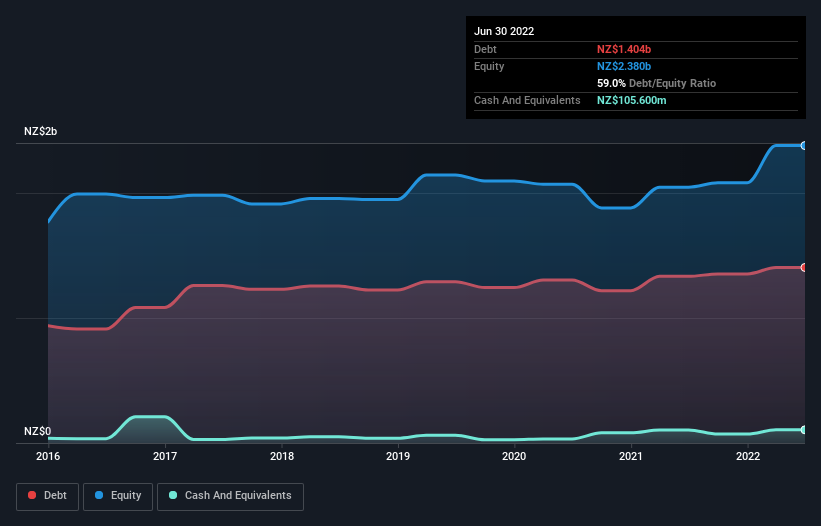Select the 2018 x-axis label

tap(282, 456)
